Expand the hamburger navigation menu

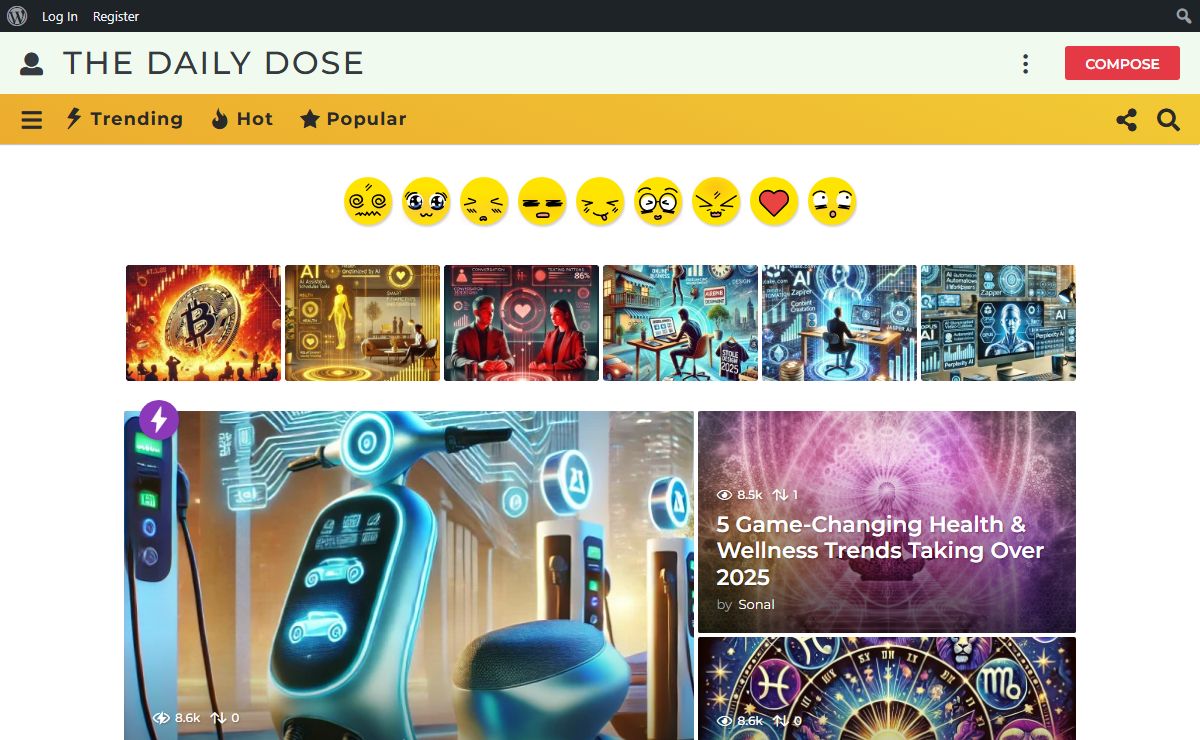32,120
